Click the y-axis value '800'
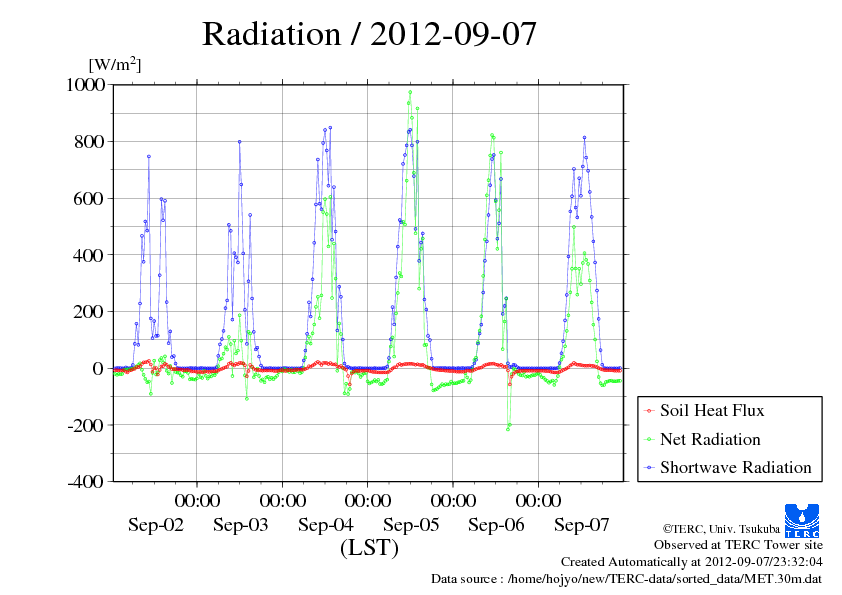The width and height of the screenshot is (842, 595). coord(89,141)
